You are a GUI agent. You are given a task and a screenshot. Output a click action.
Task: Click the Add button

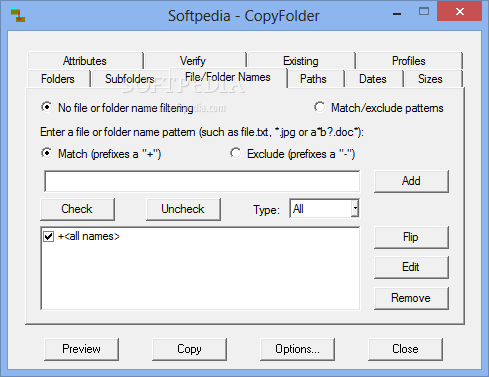411,181
